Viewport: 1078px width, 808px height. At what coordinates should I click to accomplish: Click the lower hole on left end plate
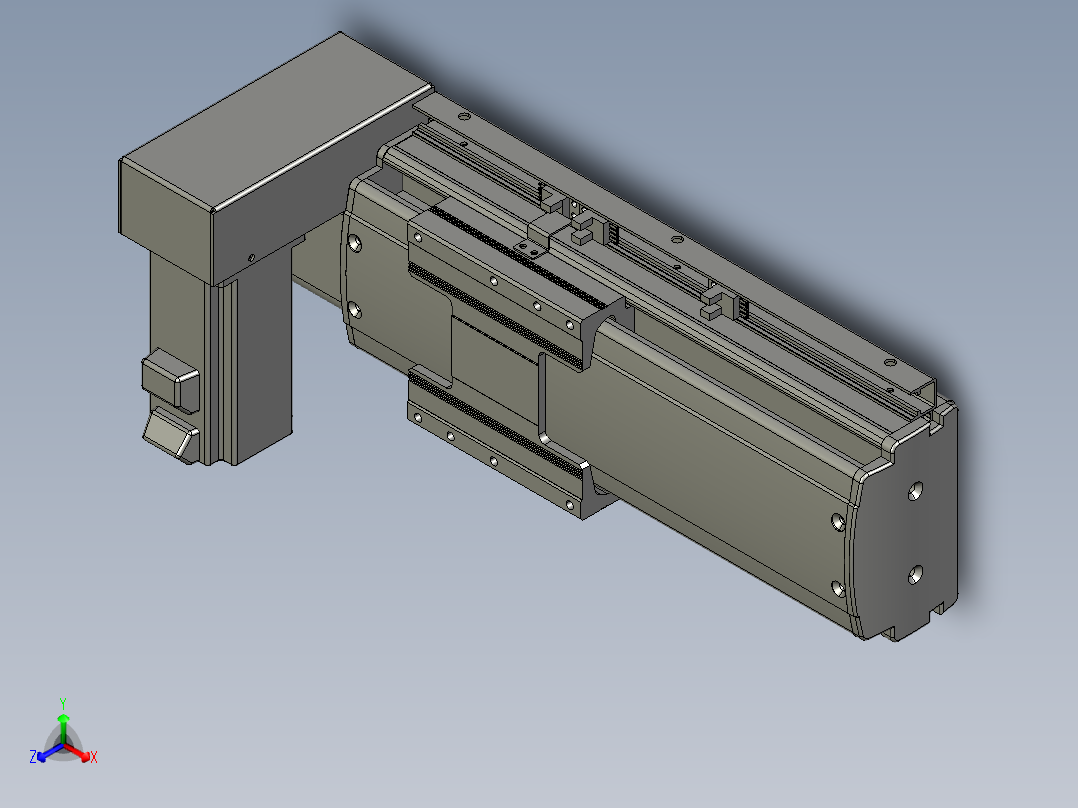tap(355, 310)
